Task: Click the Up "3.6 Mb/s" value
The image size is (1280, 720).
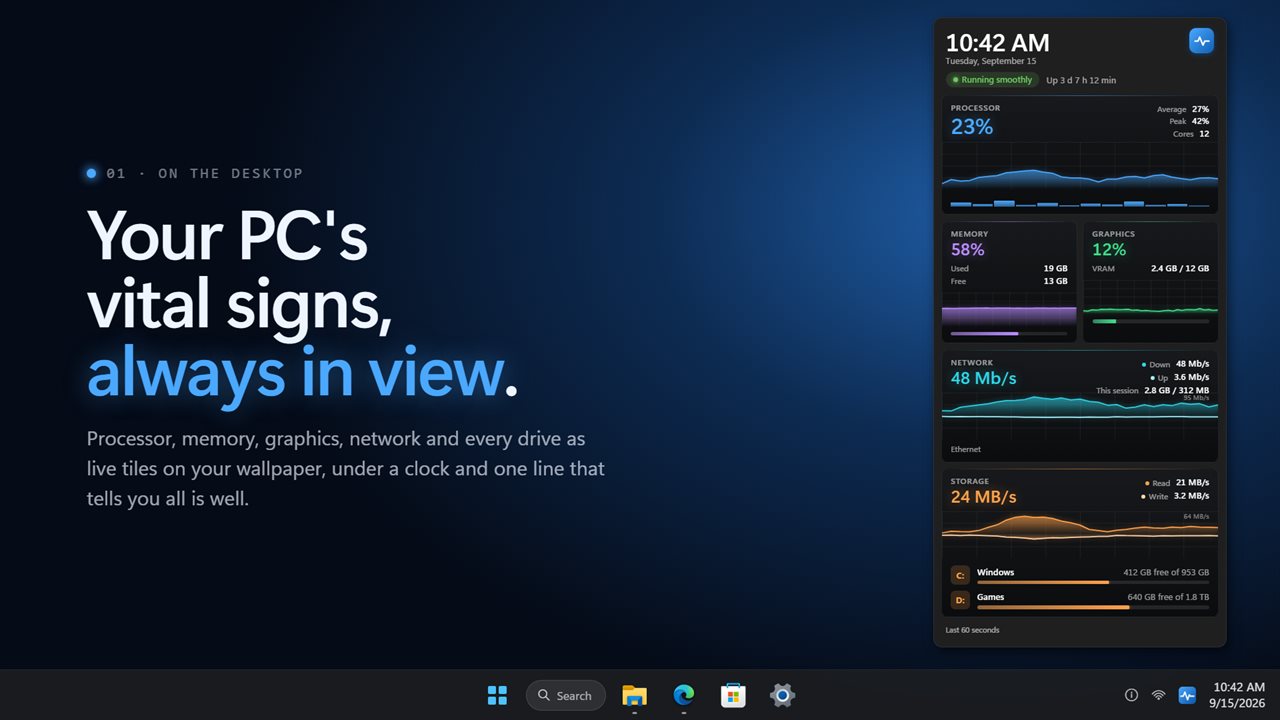Action: (x=1191, y=378)
